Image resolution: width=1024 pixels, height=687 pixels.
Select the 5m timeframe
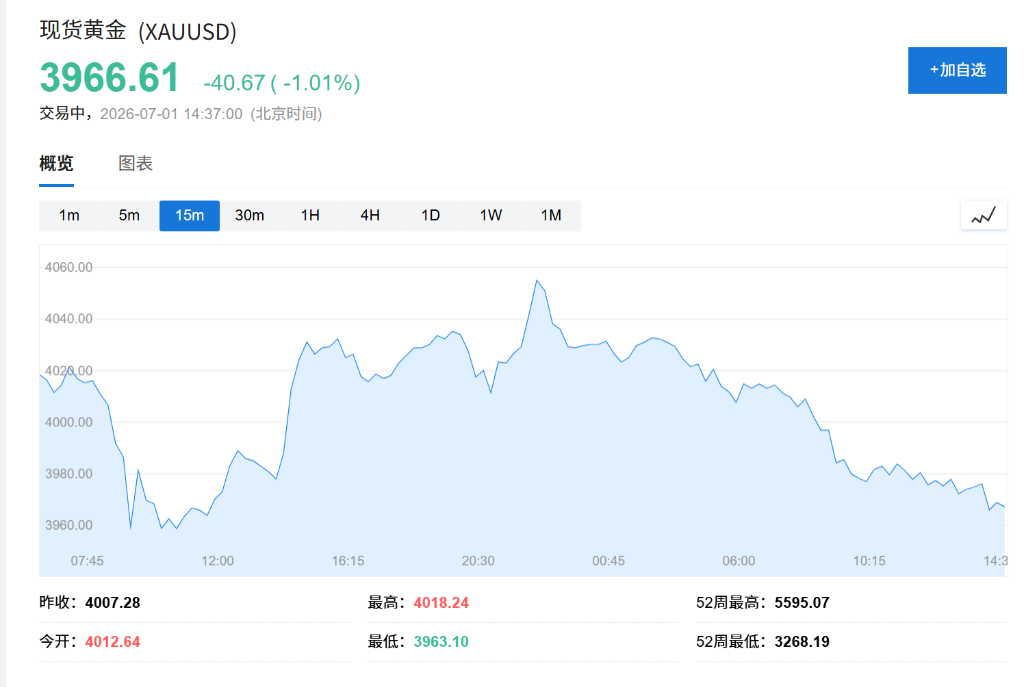point(129,216)
